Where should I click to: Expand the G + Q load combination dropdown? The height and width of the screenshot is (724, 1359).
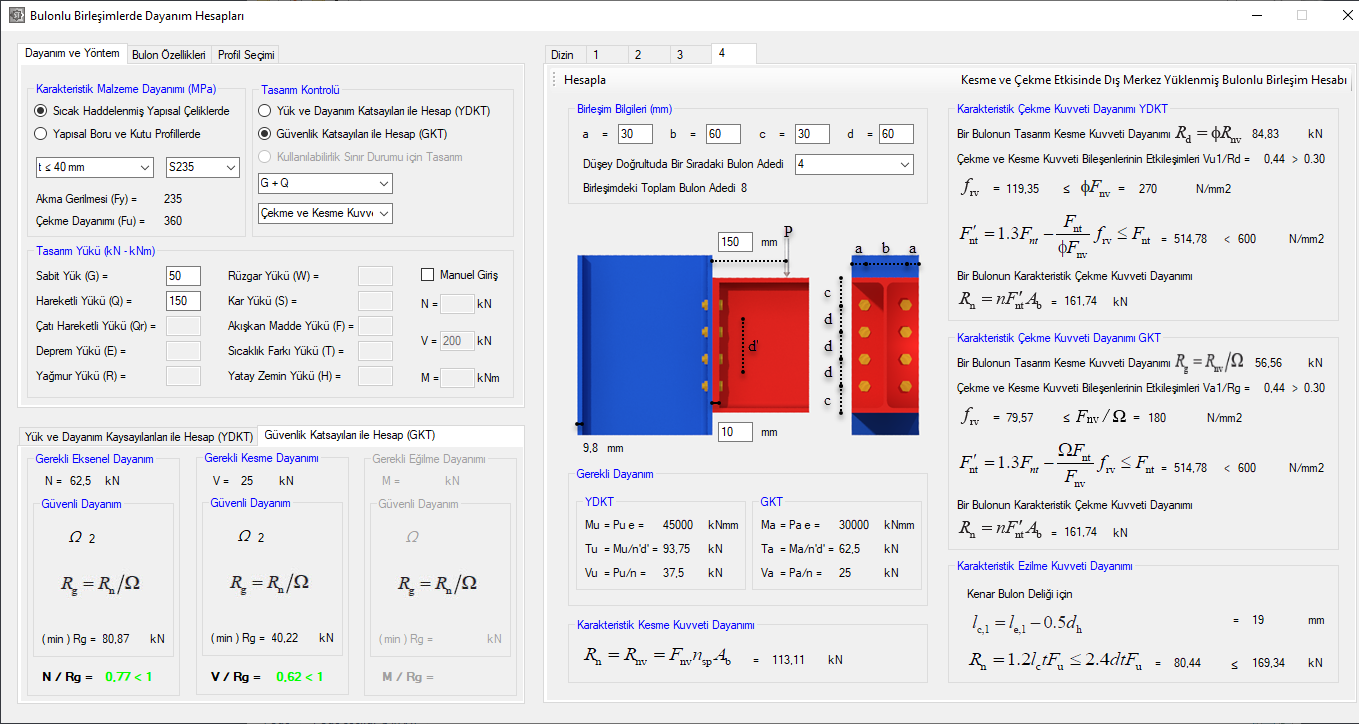325,183
